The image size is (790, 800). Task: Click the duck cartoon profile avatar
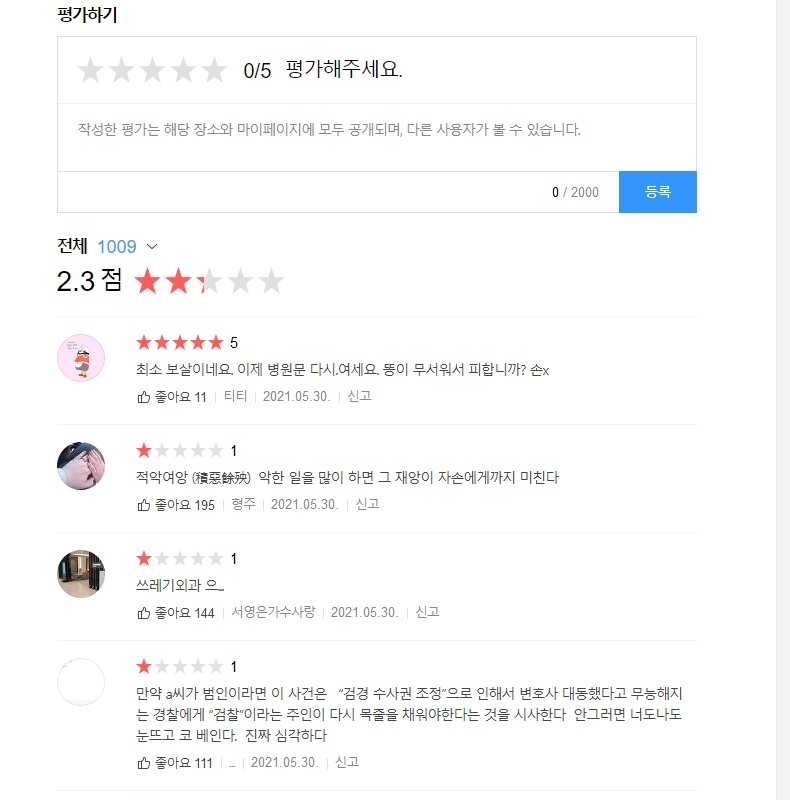coord(81,358)
